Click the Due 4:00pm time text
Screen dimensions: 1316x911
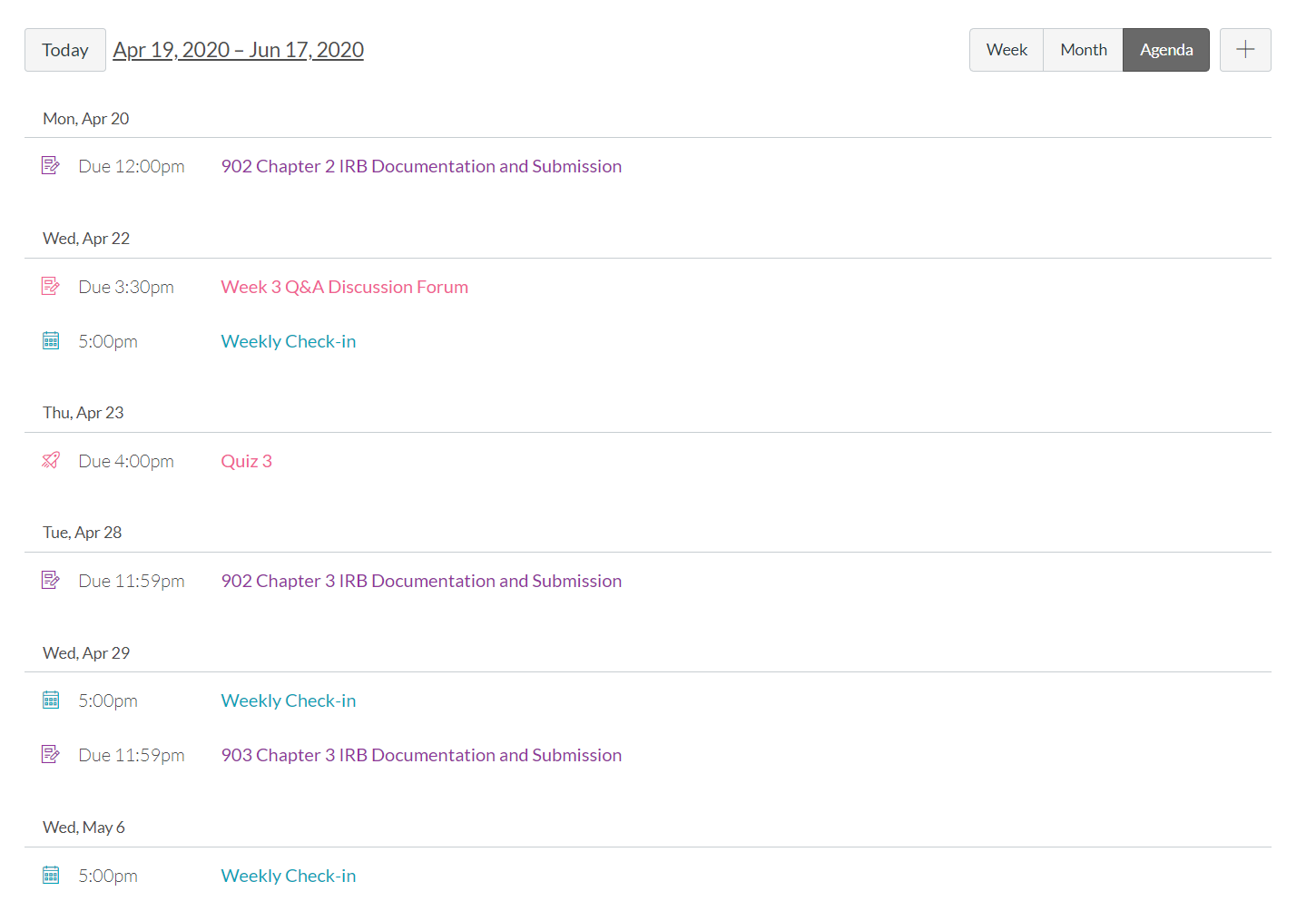pyautogui.click(x=126, y=461)
